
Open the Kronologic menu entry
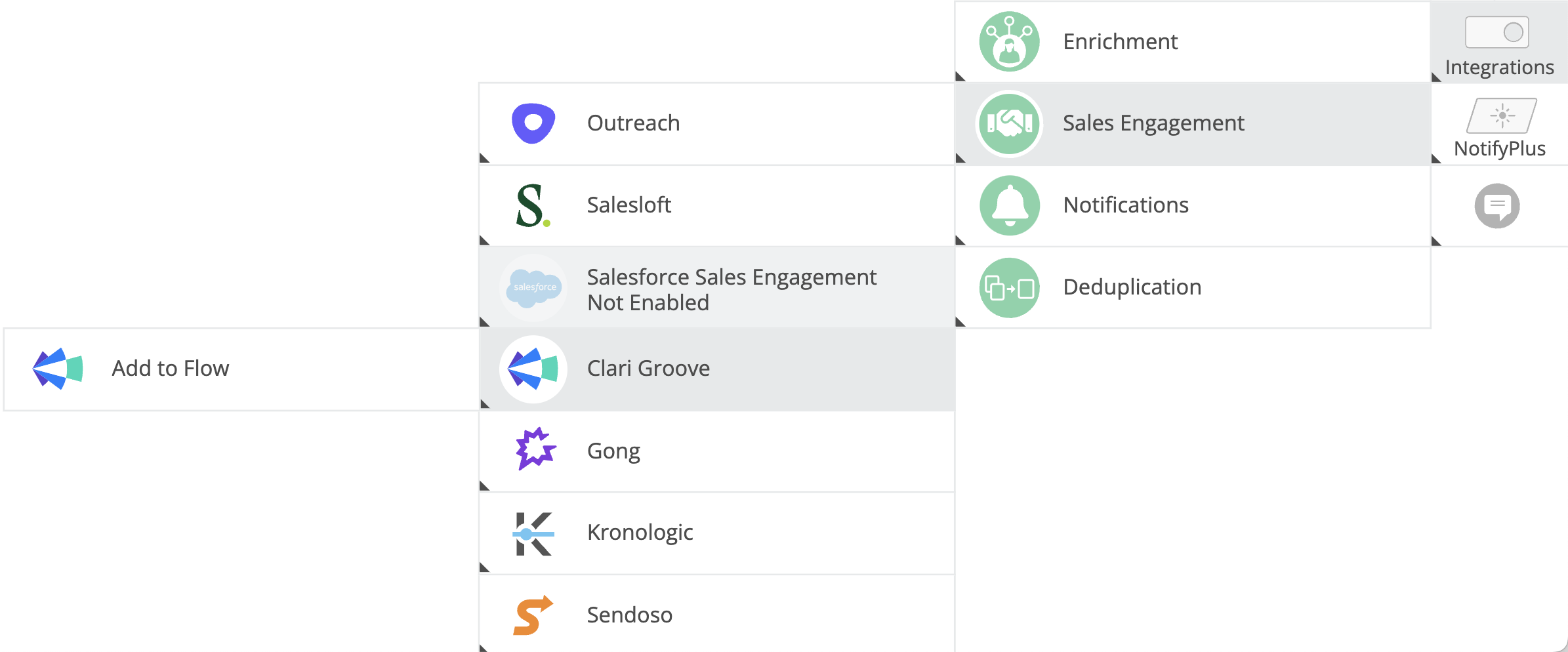pos(717,533)
